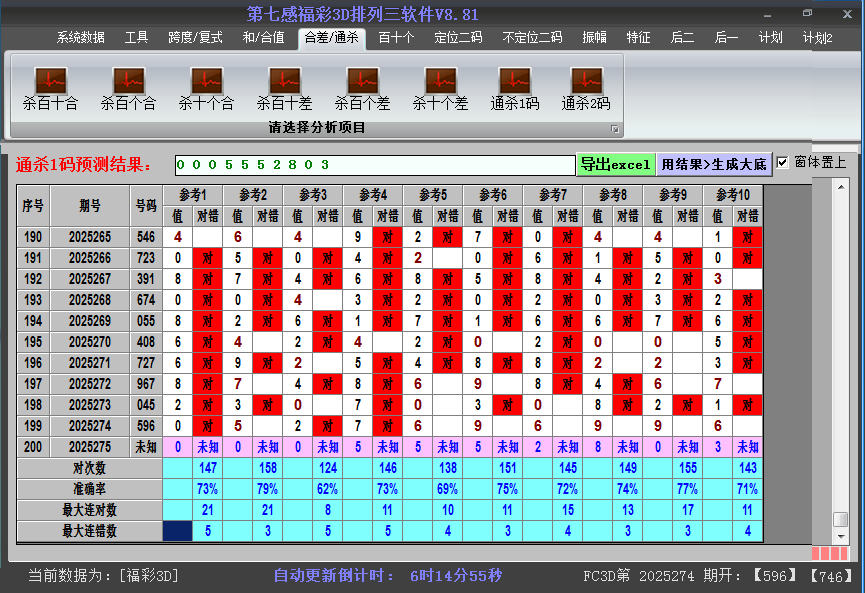This screenshot has height=593, width=865.
Task: Open the 系统数据 menu
Action: click(x=80, y=38)
